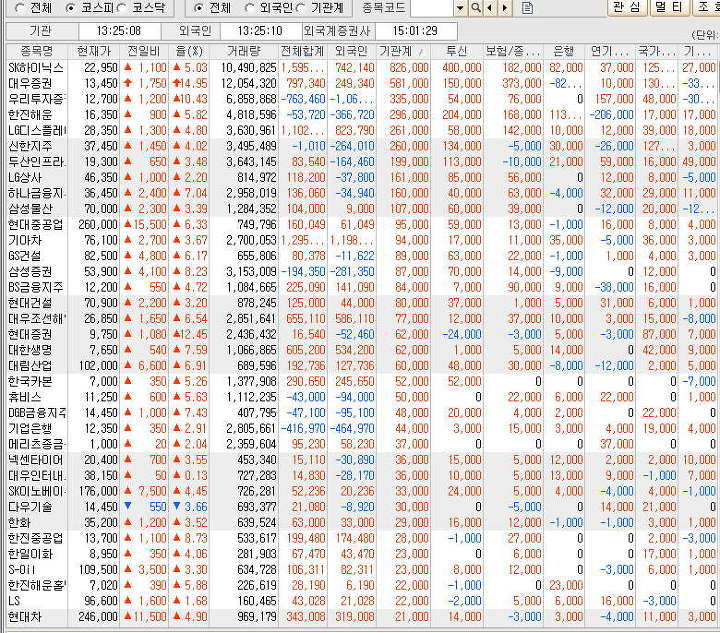Go to previous stock with left arrow
Image resolution: width=720 pixels, height=633 pixels.
(490, 8)
